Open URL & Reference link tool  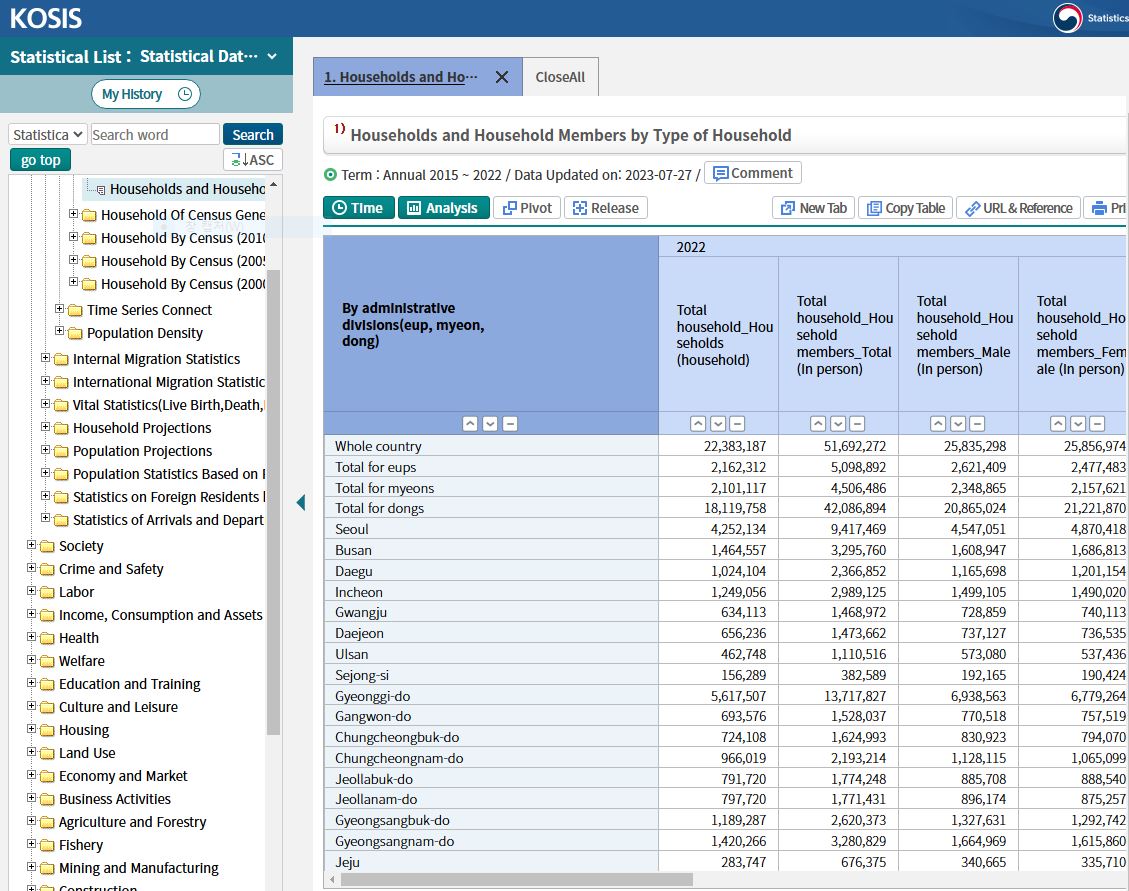(x=1018, y=208)
